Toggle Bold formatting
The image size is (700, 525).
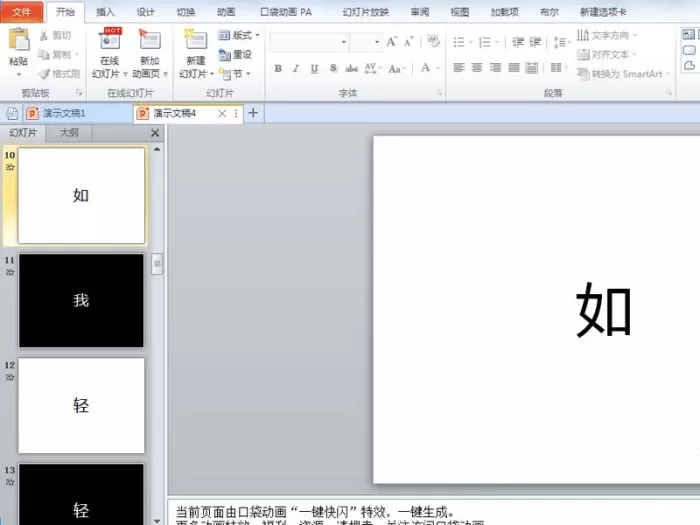(x=278, y=68)
